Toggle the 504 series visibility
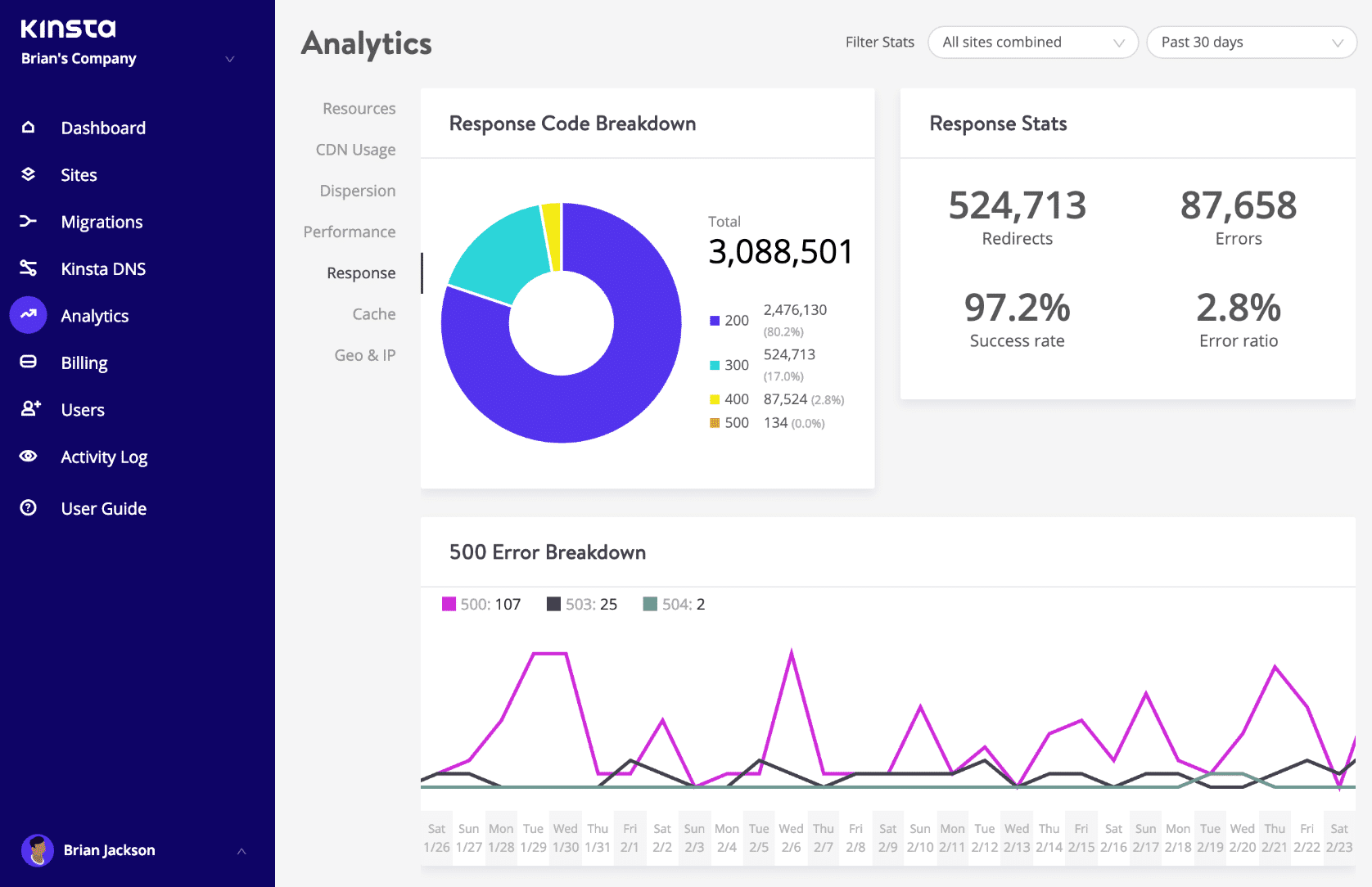 672,604
